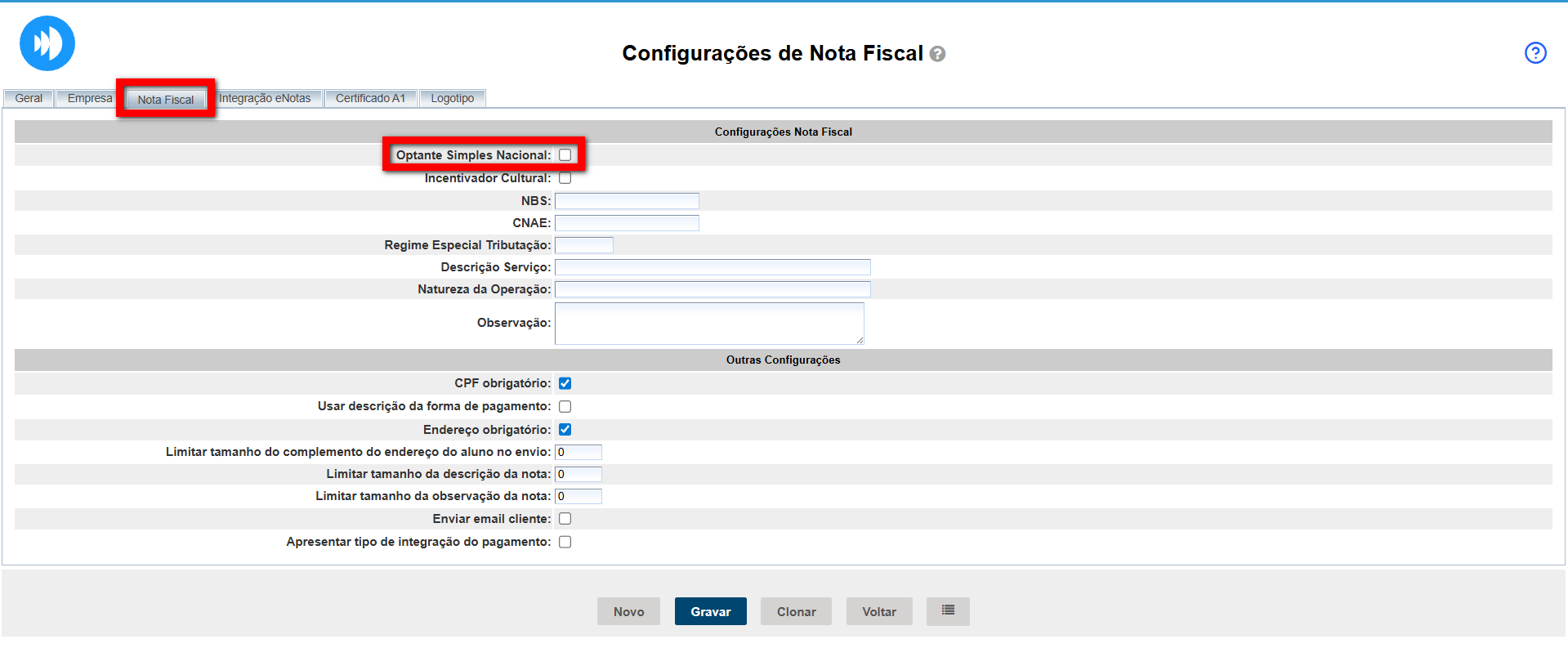Enable Optante Simples Nacional checkbox

tap(565, 155)
